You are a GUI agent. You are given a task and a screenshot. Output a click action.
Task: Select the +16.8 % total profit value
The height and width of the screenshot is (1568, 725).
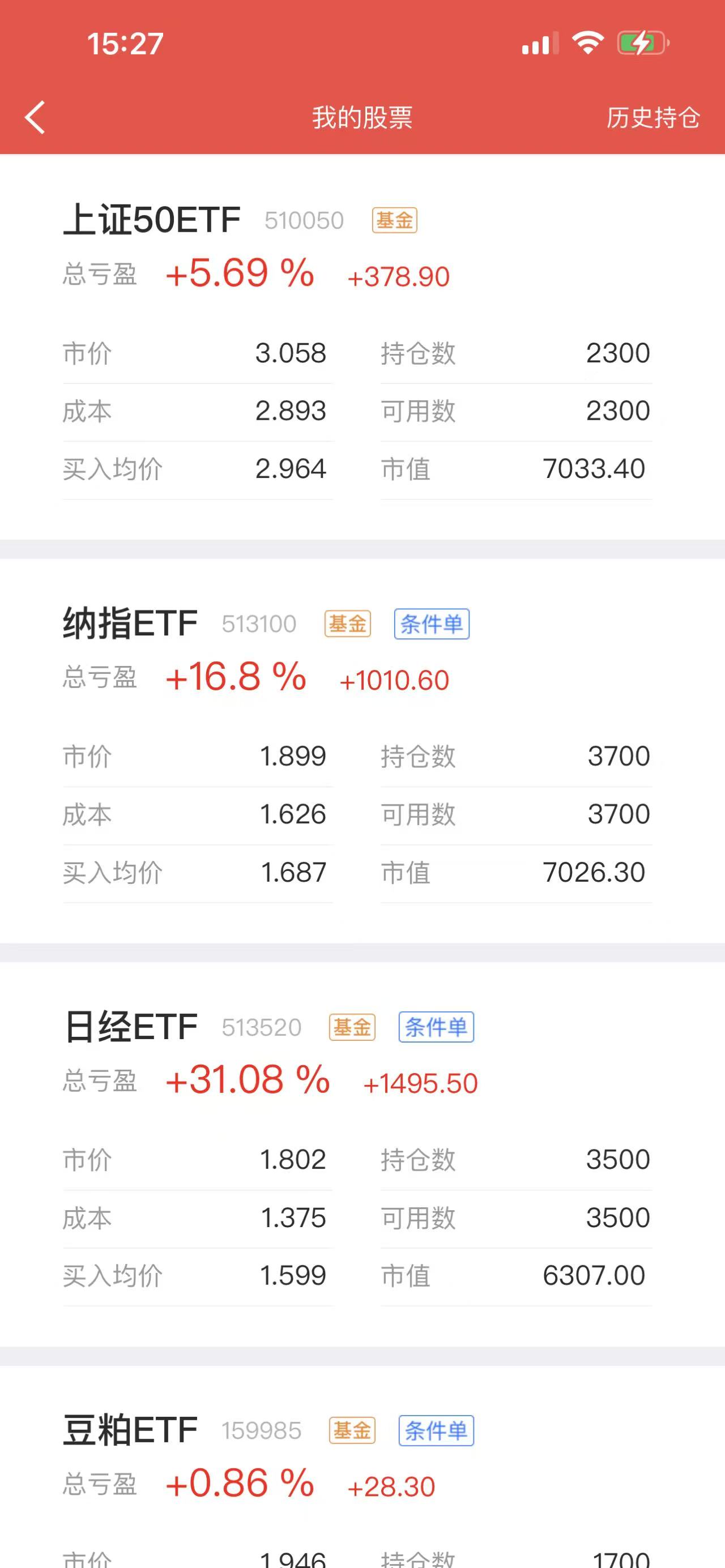coord(236,676)
